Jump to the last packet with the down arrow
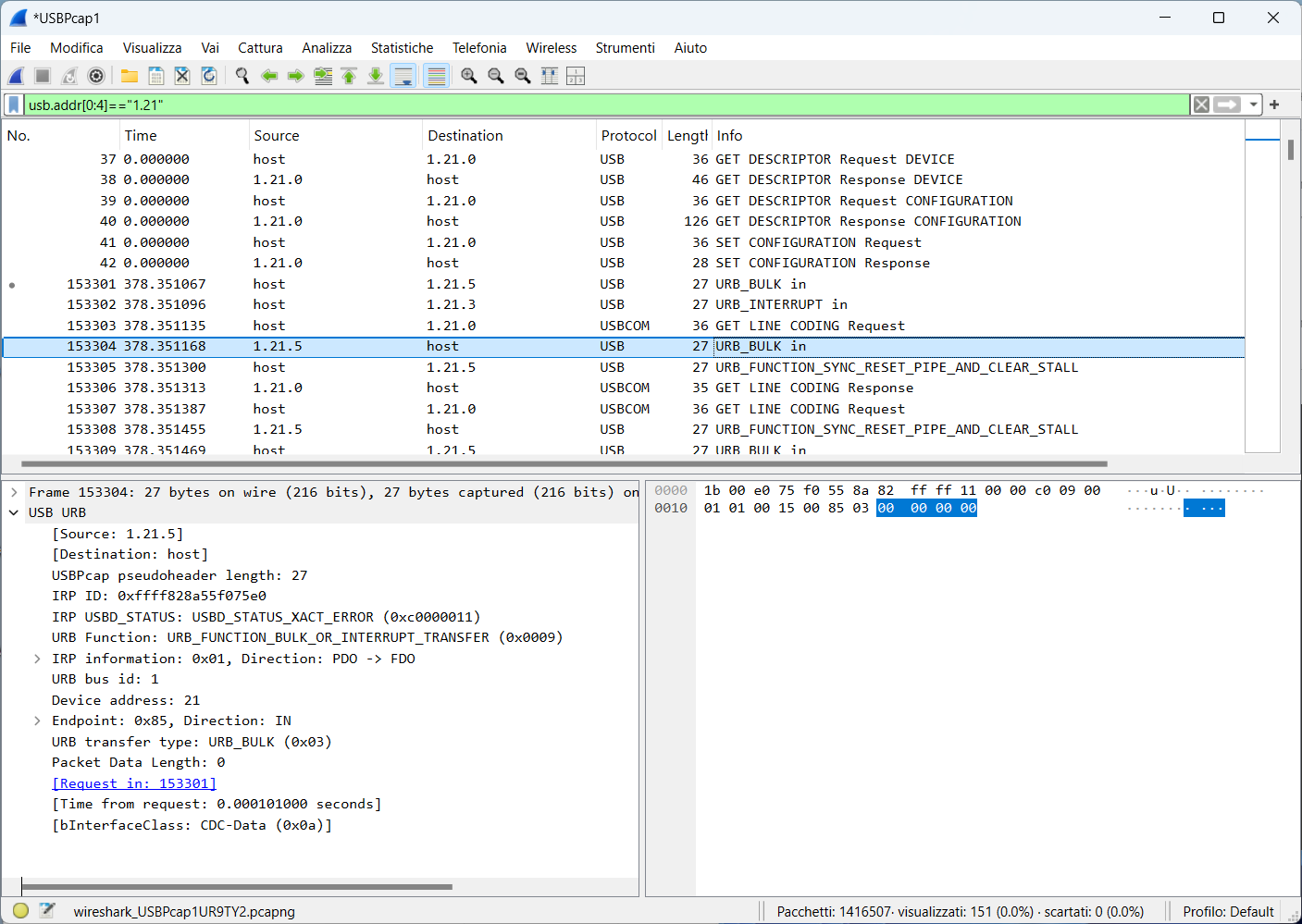 click(x=375, y=75)
